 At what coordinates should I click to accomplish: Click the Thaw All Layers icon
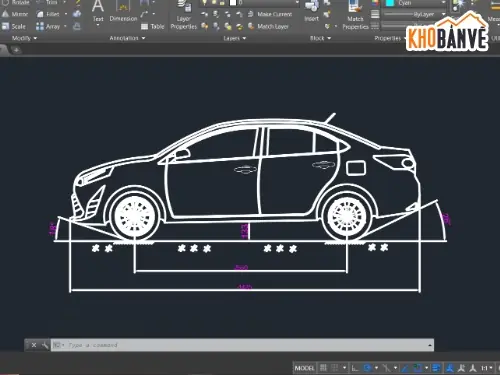(x=228, y=26)
